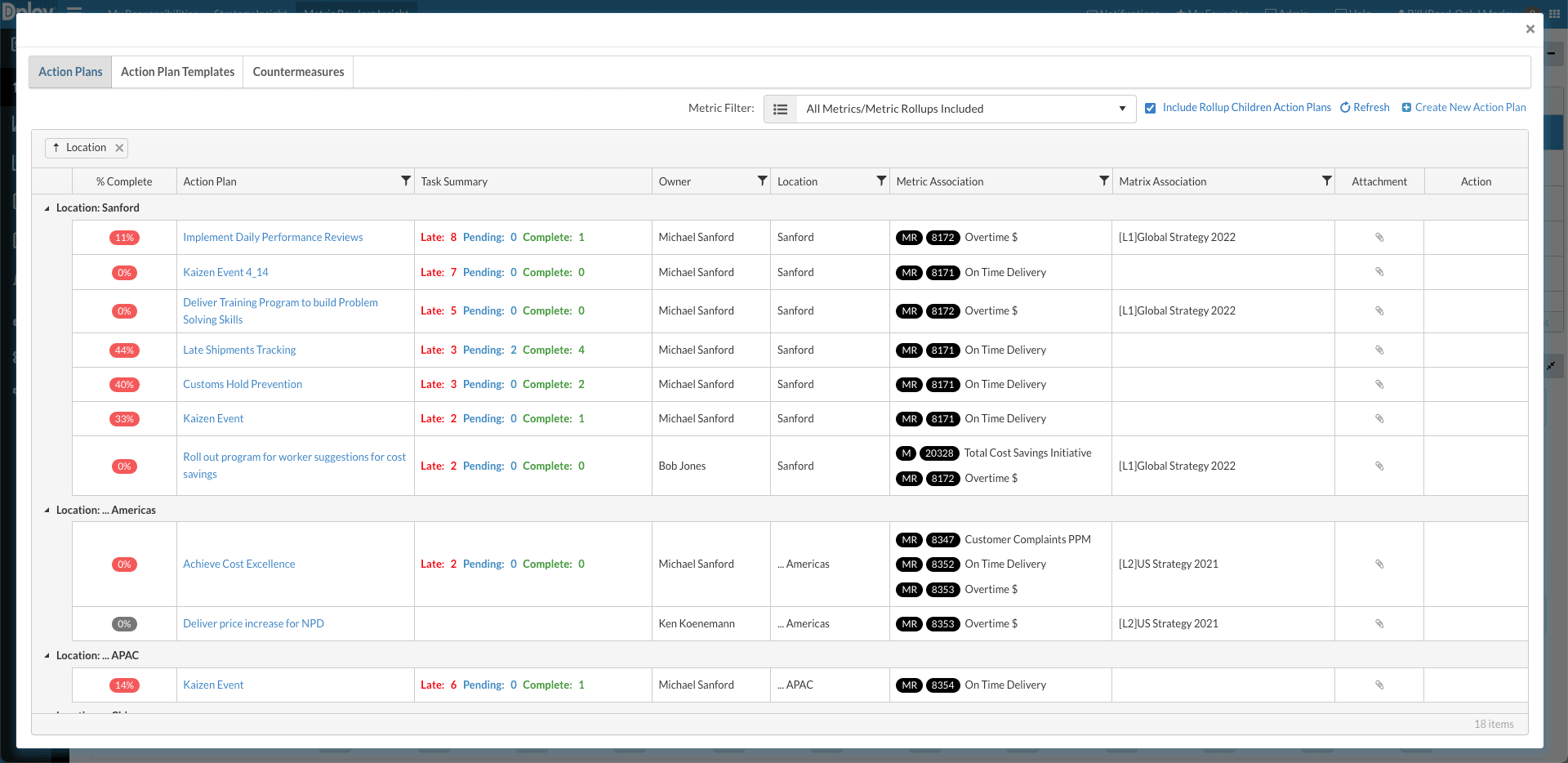Remove the Location grouping chip

[118, 148]
